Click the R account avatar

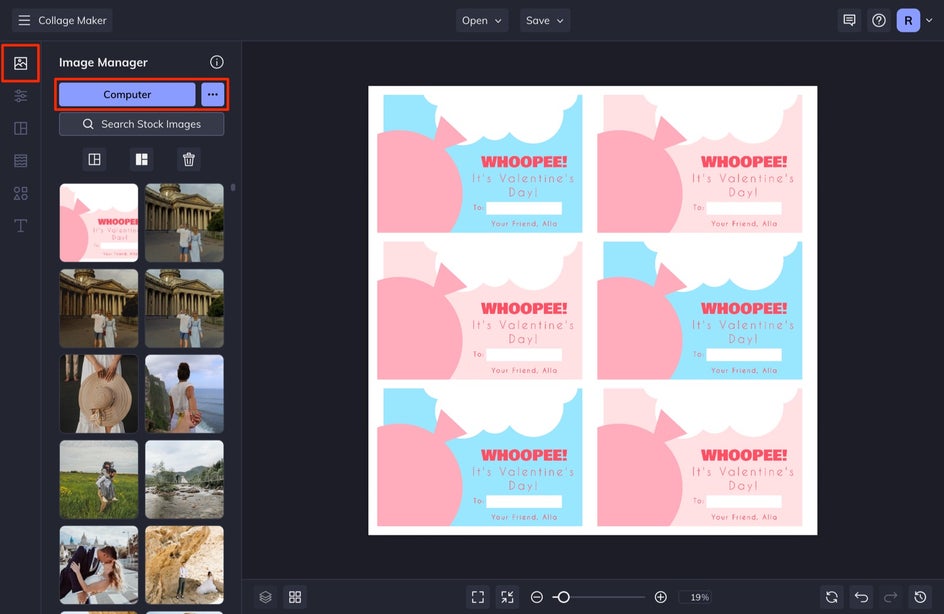[908, 20]
